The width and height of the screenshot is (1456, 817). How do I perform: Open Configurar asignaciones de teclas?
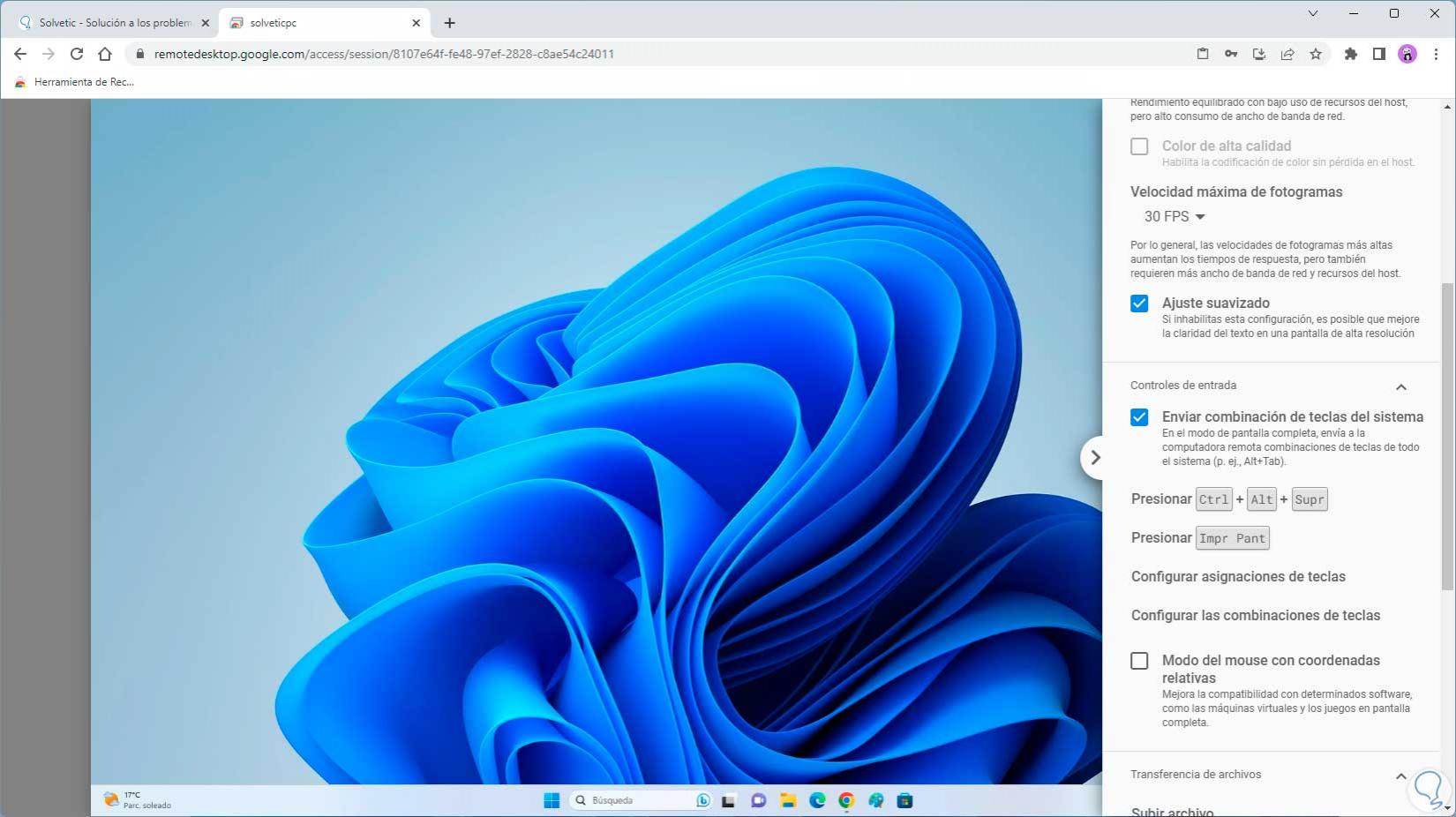coord(1238,577)
